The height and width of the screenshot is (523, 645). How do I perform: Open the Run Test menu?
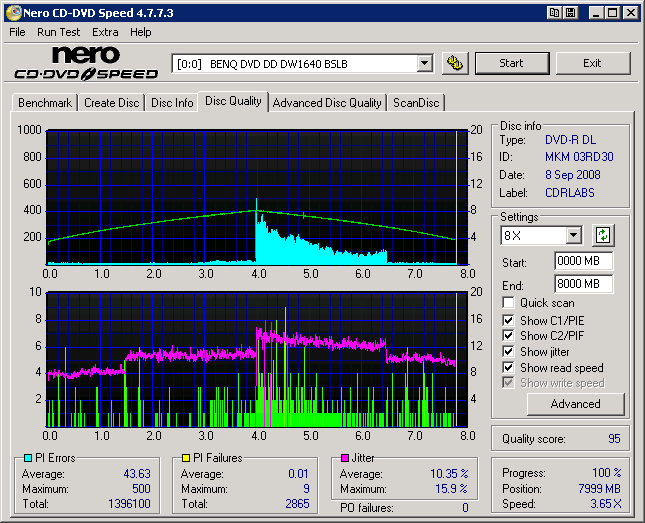click(x=58, y=32)
